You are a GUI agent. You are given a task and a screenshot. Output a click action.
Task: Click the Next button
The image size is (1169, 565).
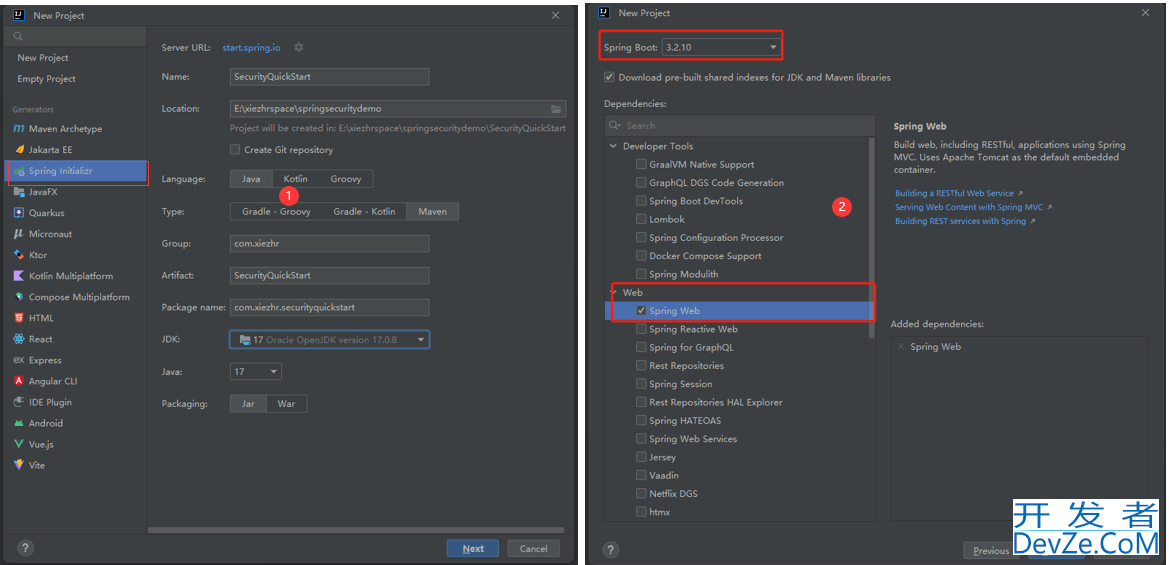tap(473, 549)
